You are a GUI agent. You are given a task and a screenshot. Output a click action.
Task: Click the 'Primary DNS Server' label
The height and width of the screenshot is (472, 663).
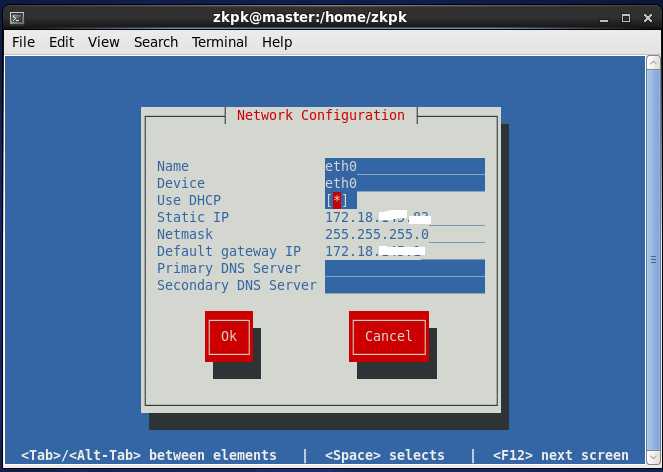pos(229,268)
